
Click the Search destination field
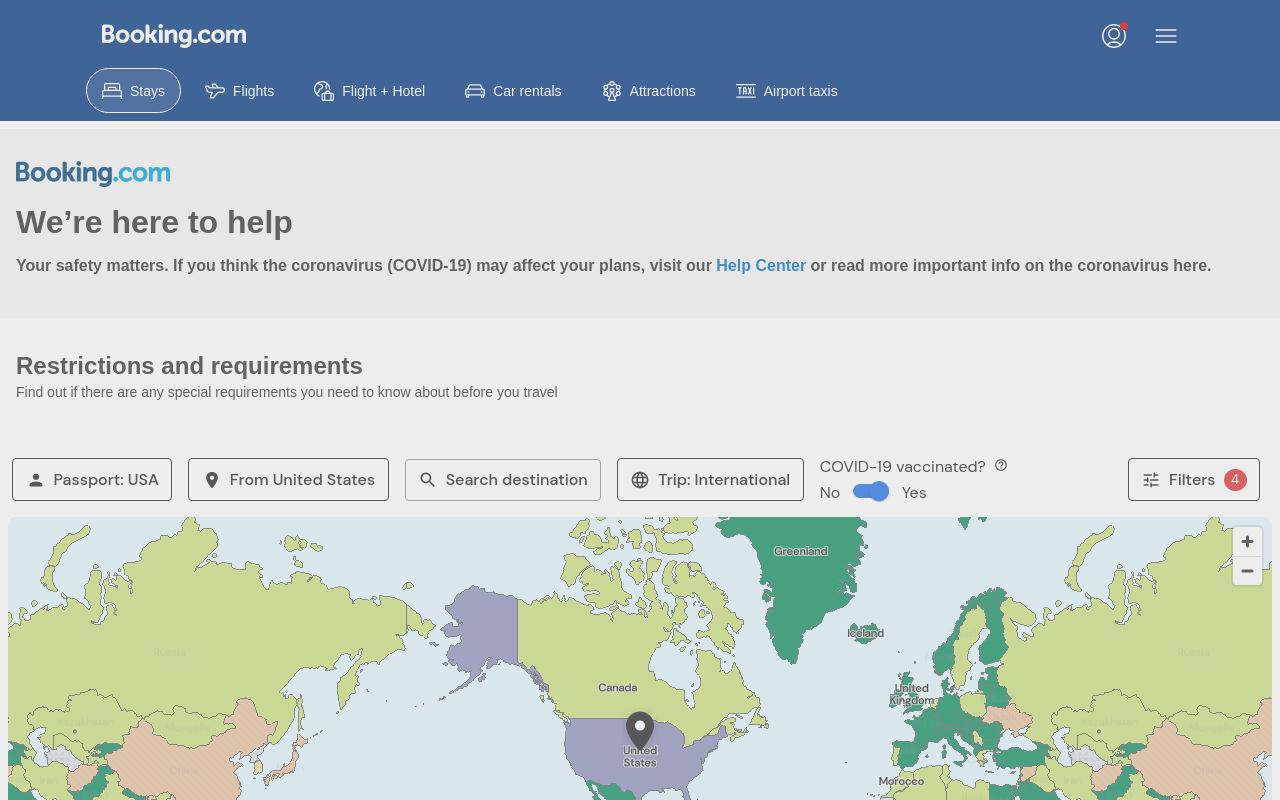[x=503, y=480]
